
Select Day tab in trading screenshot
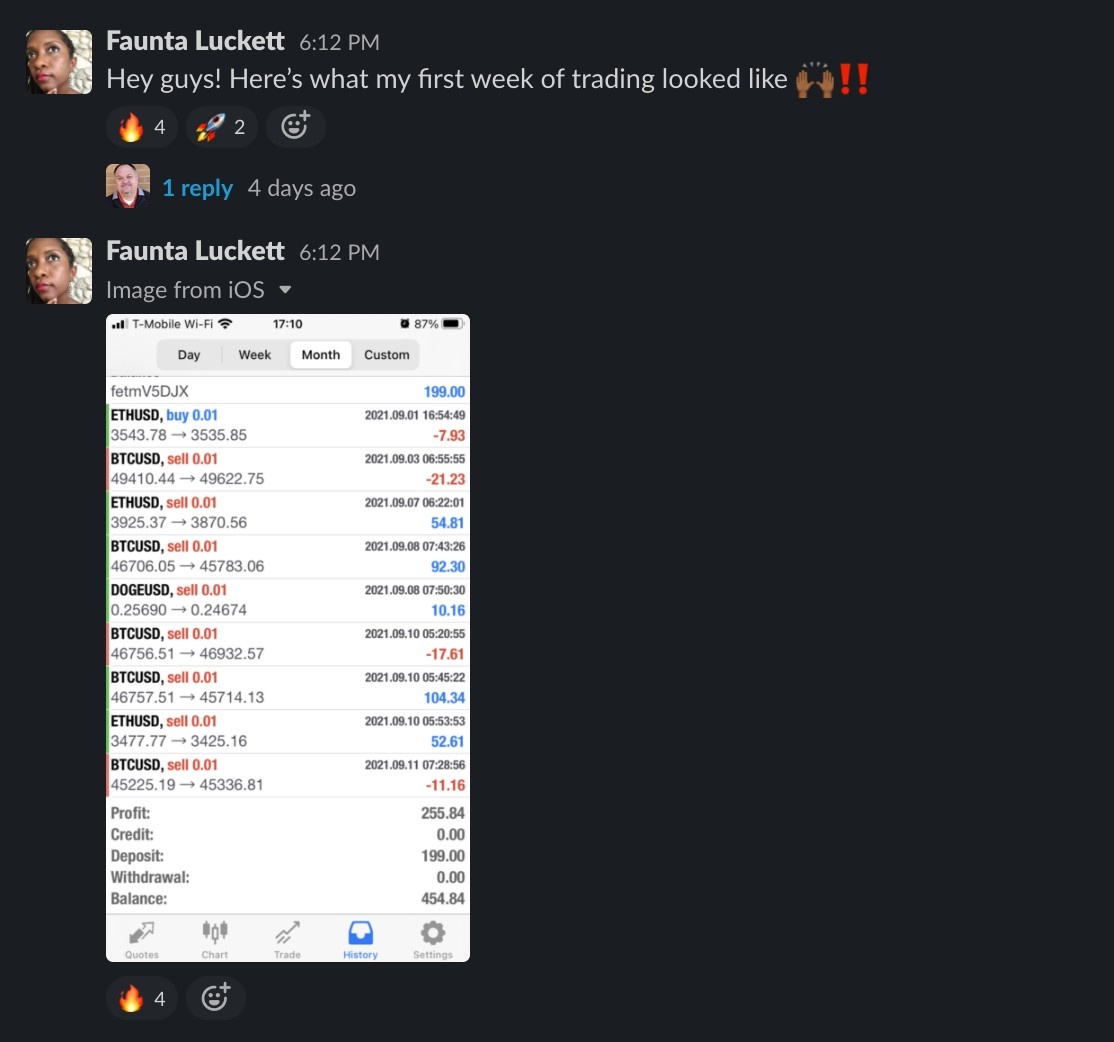[189, 354]
